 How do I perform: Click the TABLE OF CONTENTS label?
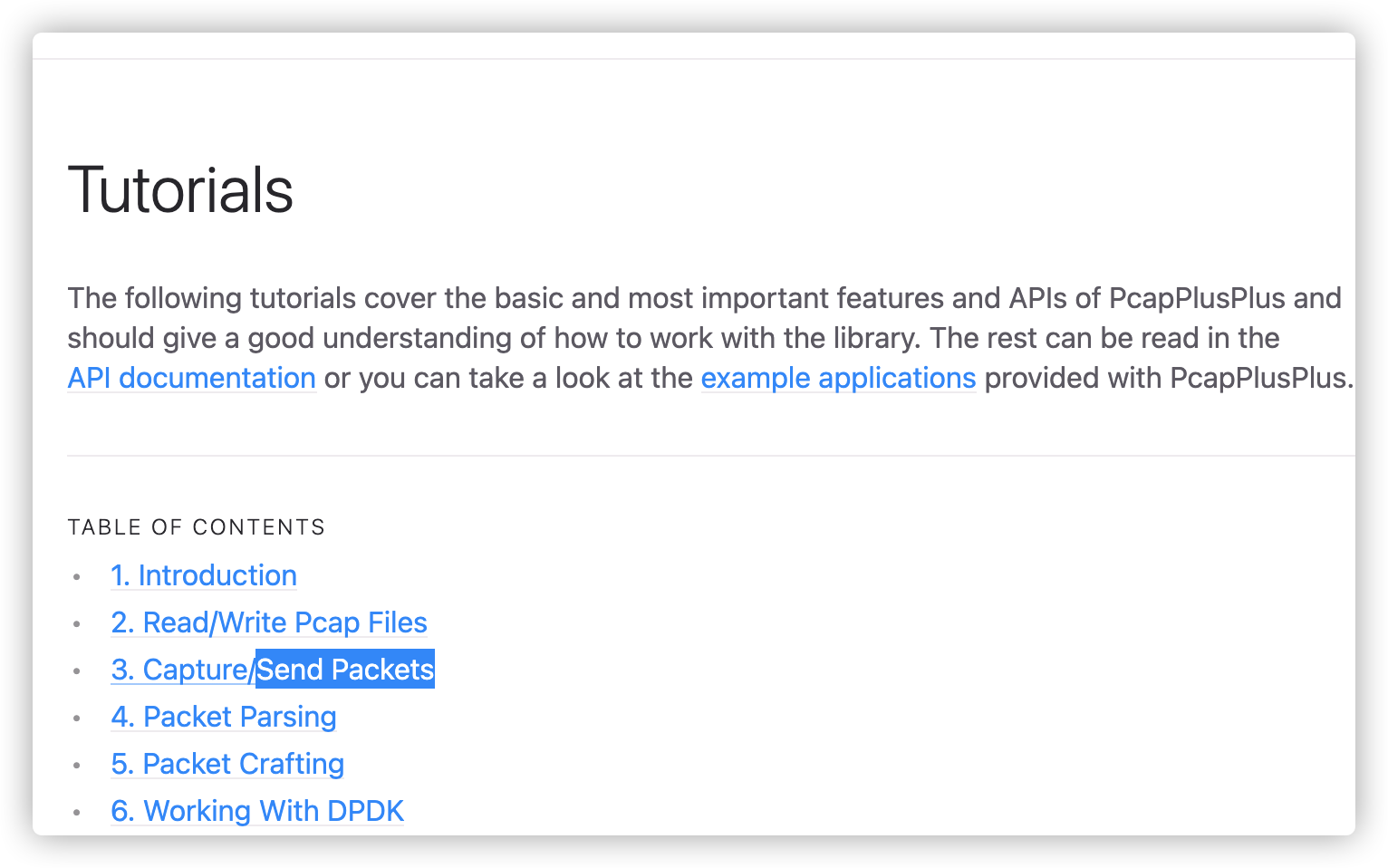(196, 526)
